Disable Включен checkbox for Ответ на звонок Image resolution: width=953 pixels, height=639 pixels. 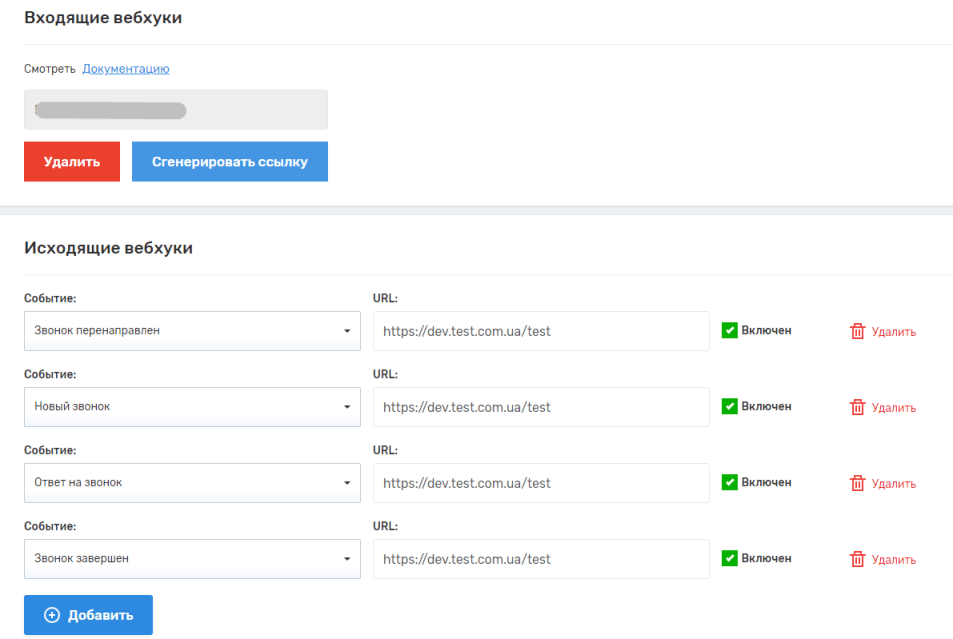click(730, 482)
